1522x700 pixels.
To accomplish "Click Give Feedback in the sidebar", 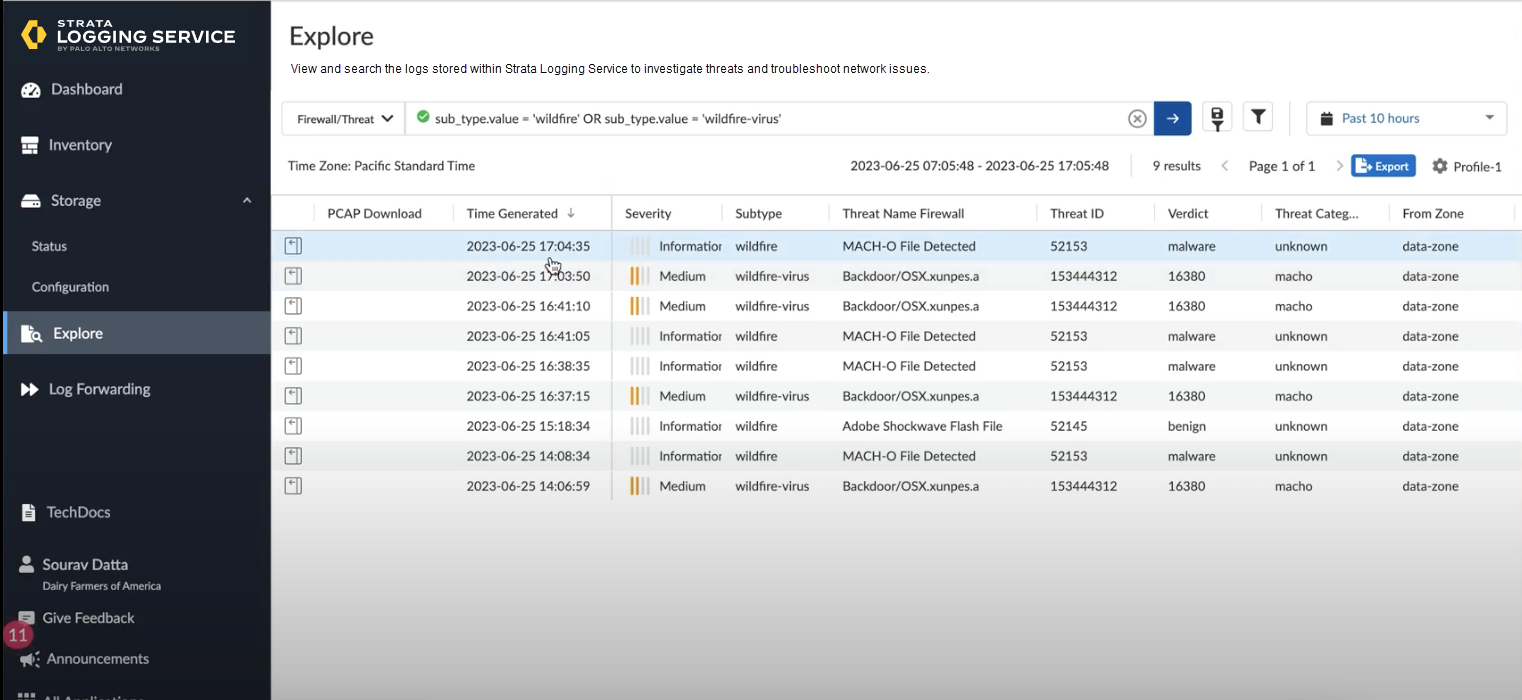I will tap(88, 618).
